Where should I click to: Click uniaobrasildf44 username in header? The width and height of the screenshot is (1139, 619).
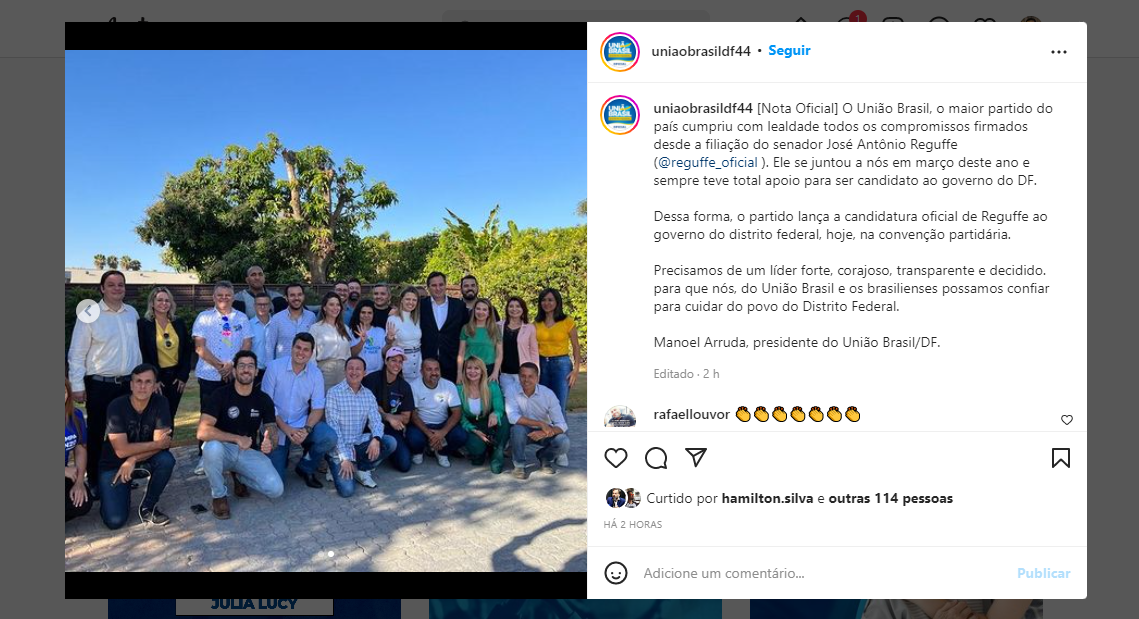point(701,51)
